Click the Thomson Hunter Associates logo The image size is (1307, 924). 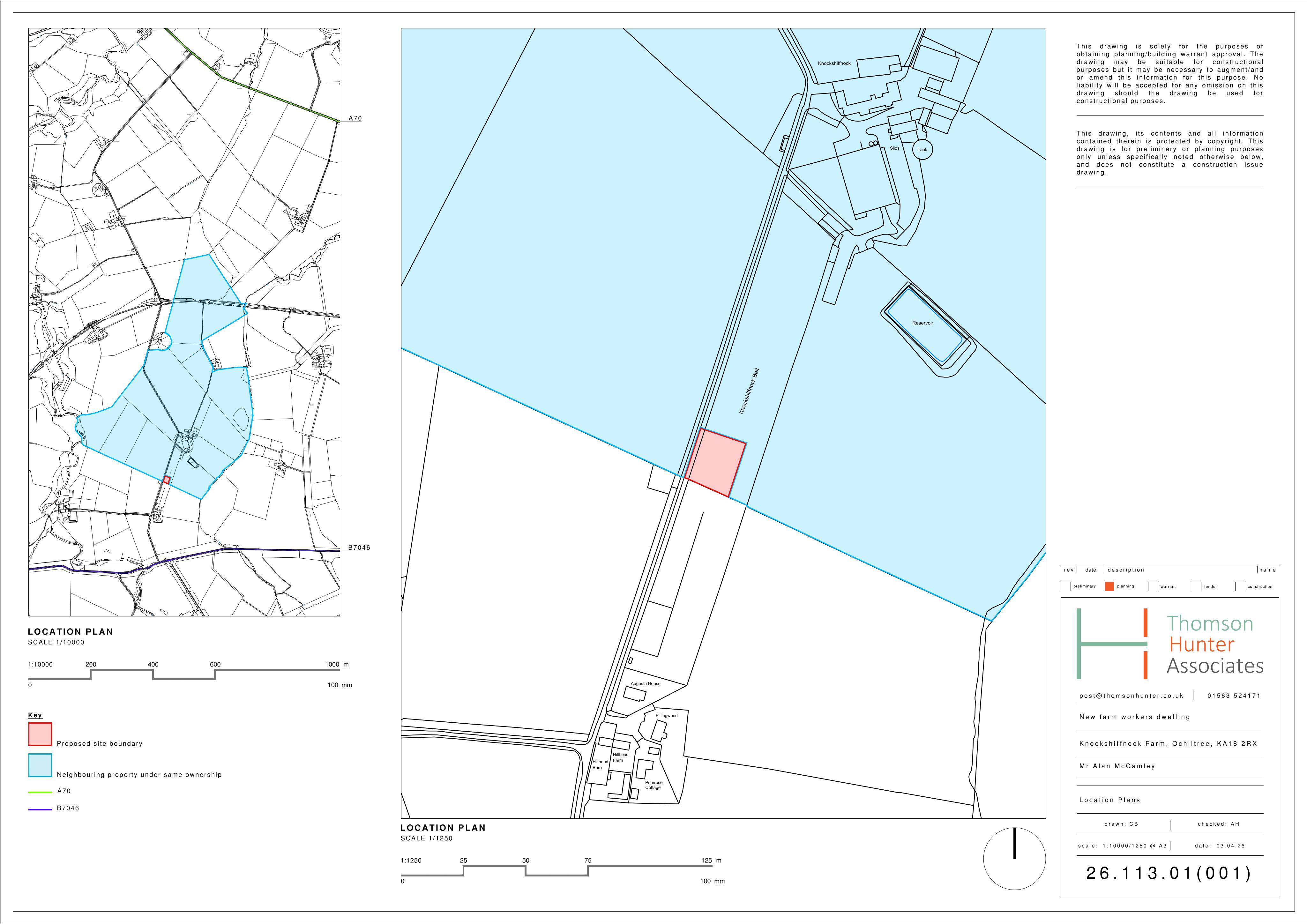(x=1170, y=644)
